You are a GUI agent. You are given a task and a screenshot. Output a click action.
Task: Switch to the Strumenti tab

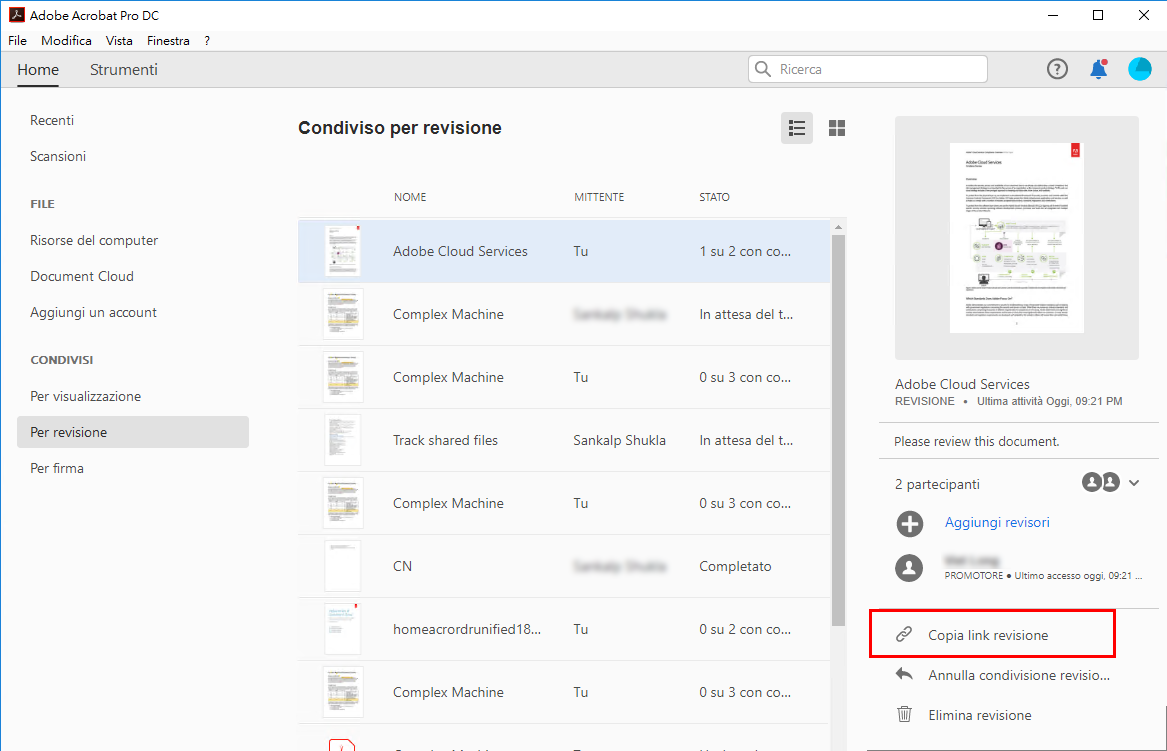tap(124, 70)
